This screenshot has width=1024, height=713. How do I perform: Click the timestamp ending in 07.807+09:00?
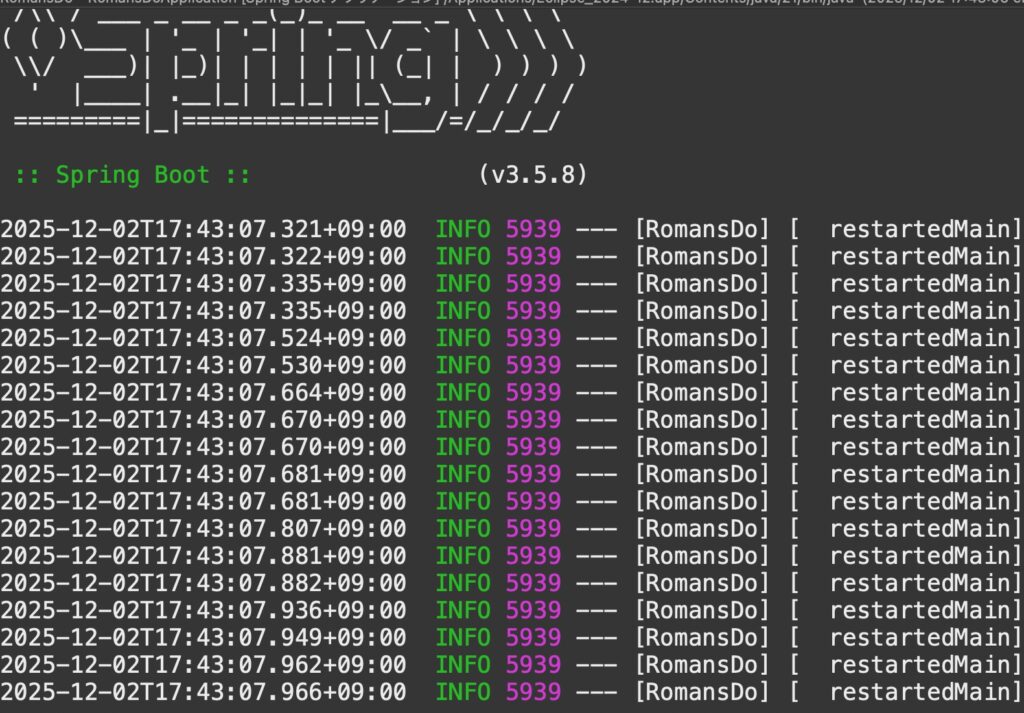[203, 528]
